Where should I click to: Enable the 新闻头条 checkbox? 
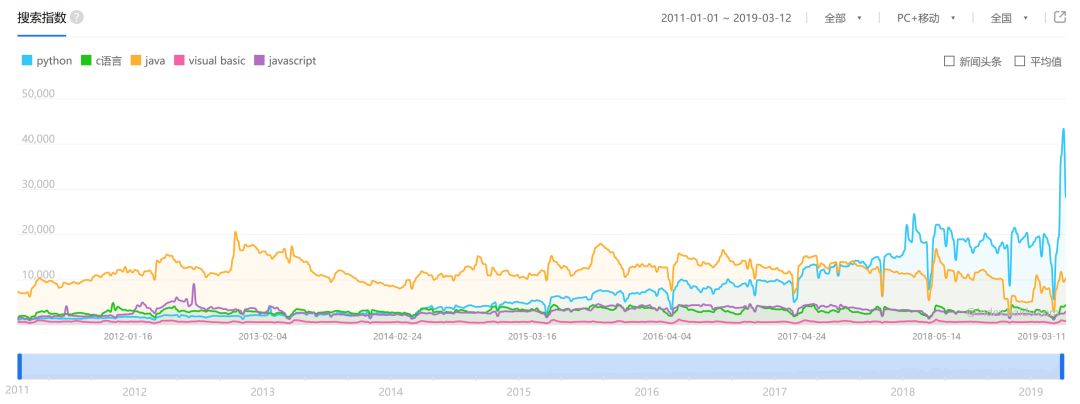pyautogui.click(x=949, y=61)
